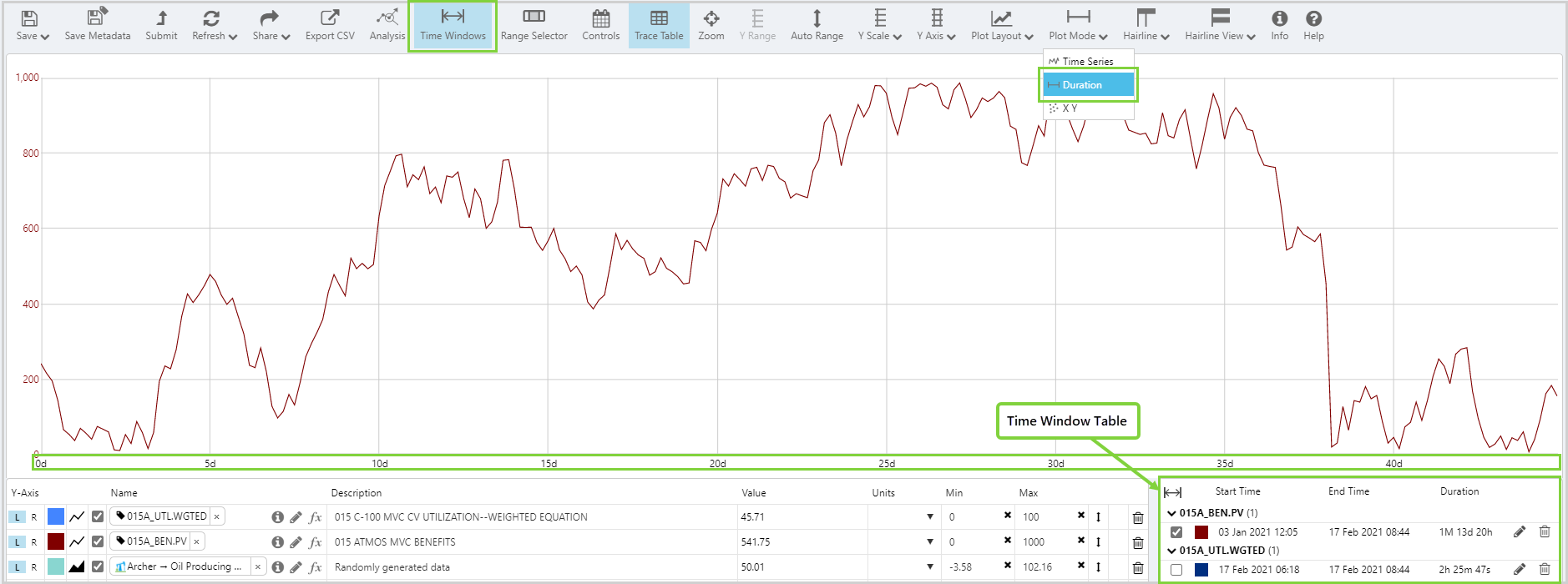Click the Save Metadata toolbar icon
Screen dimensions: 1568x584
pos(98,25)
